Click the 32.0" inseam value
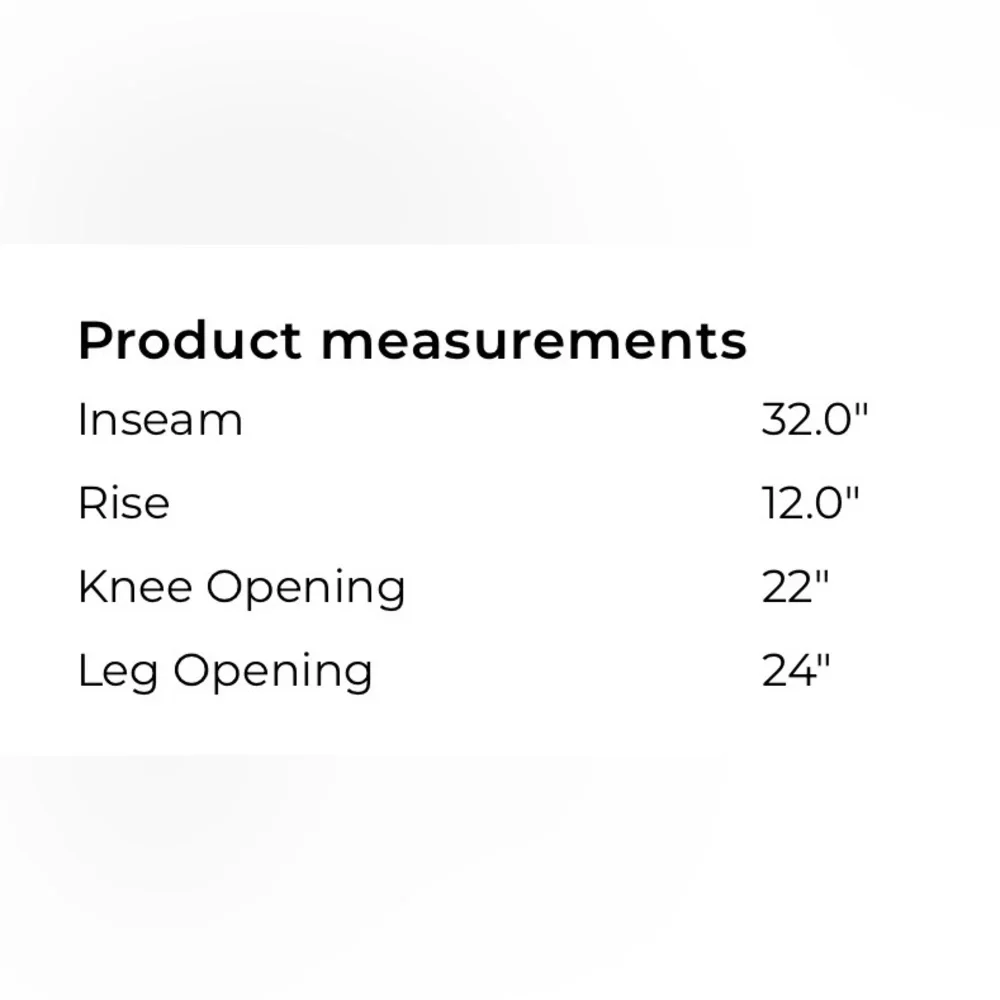This screenshot has width=1000, height=1000. [x=815, y=420]
